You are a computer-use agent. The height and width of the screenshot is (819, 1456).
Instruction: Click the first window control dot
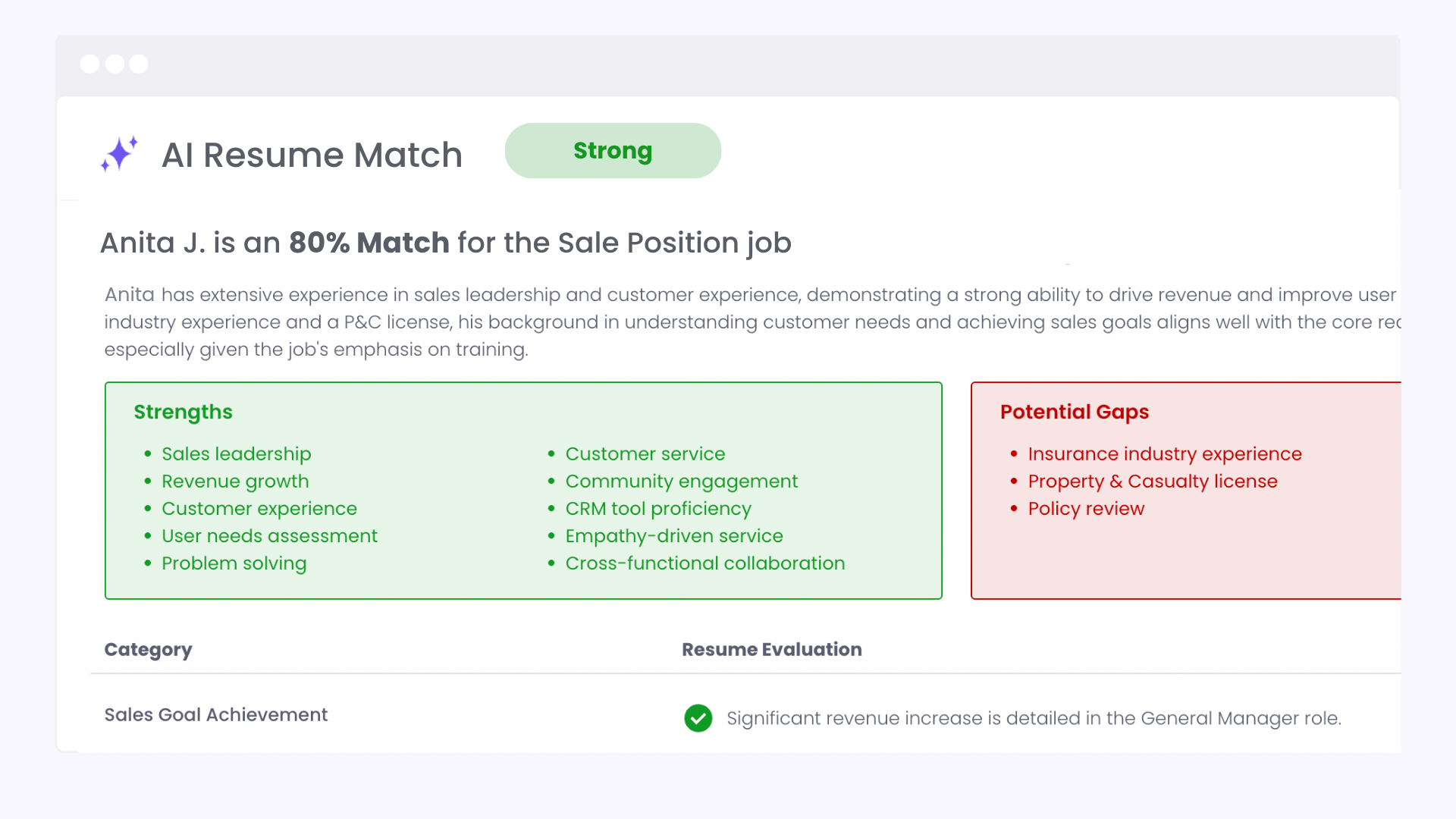pos(89,64)
